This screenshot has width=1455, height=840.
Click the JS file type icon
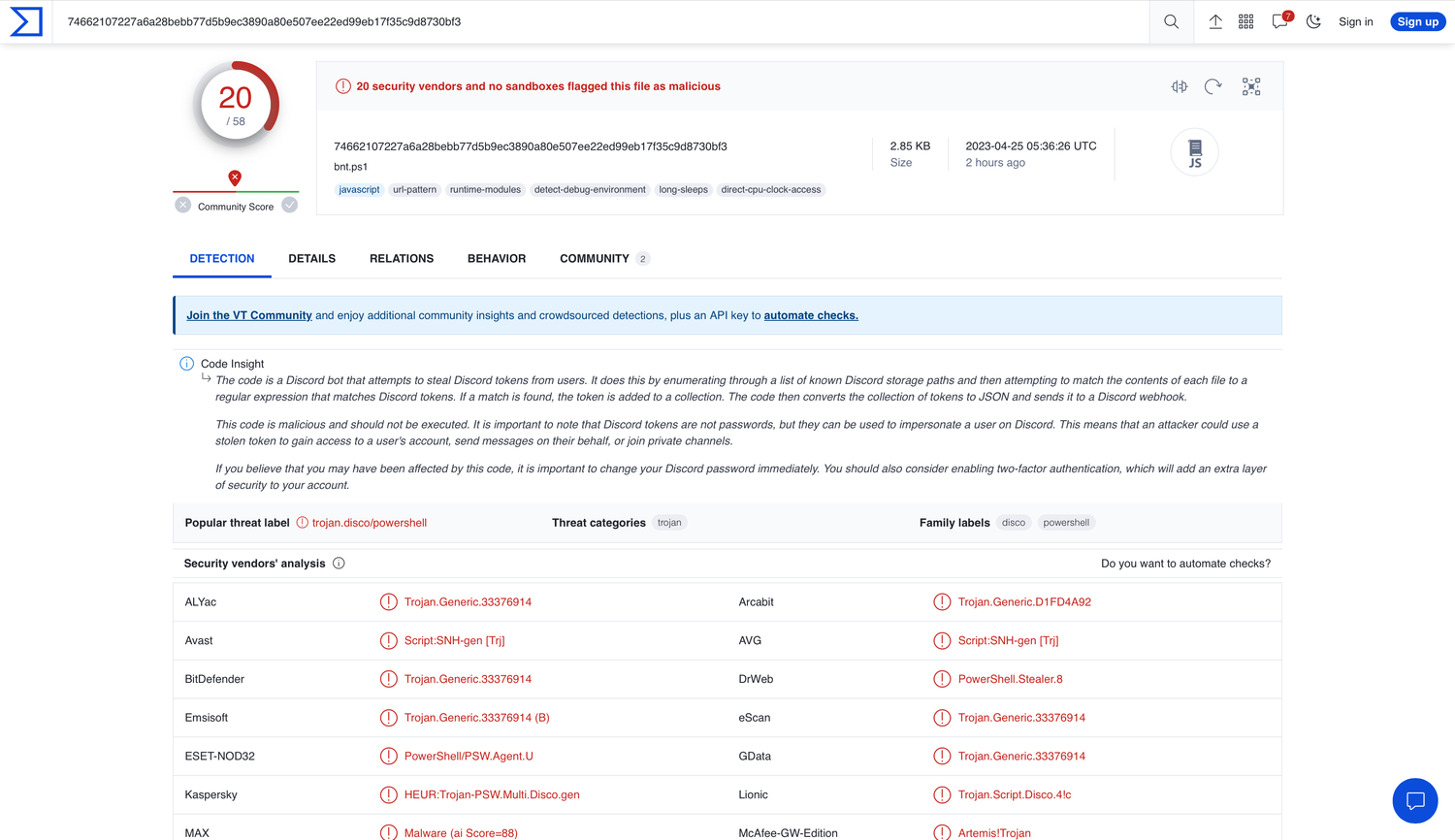pos(1195,152)
